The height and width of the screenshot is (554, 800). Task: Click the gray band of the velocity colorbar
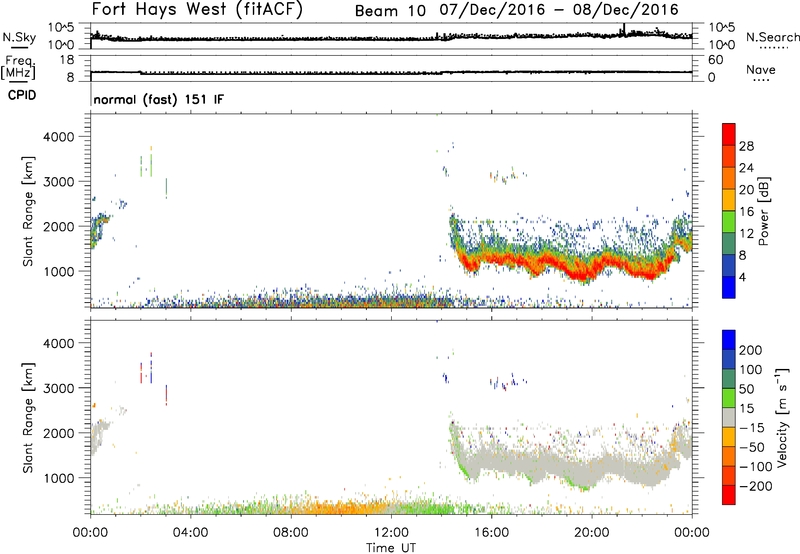coord(729,418)
